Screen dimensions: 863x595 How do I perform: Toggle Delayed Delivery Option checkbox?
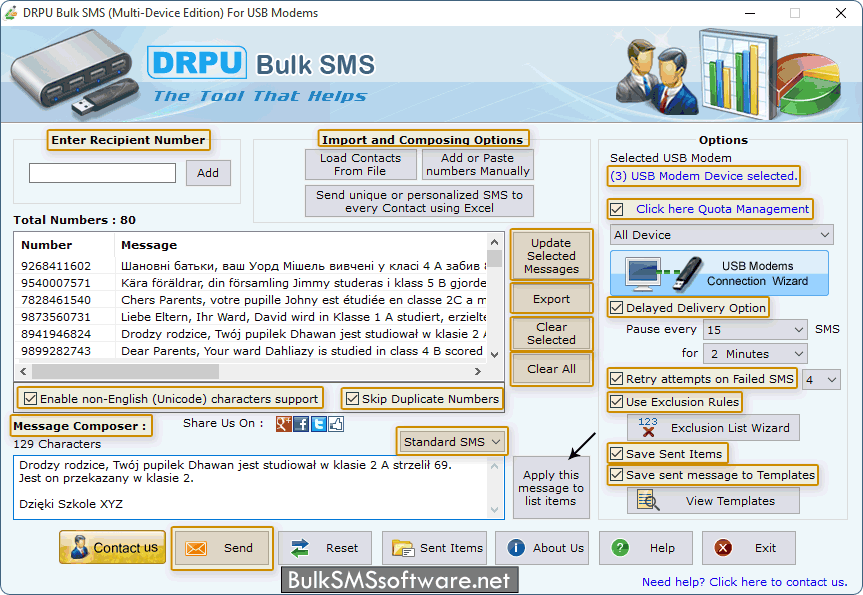pos(617,308)
